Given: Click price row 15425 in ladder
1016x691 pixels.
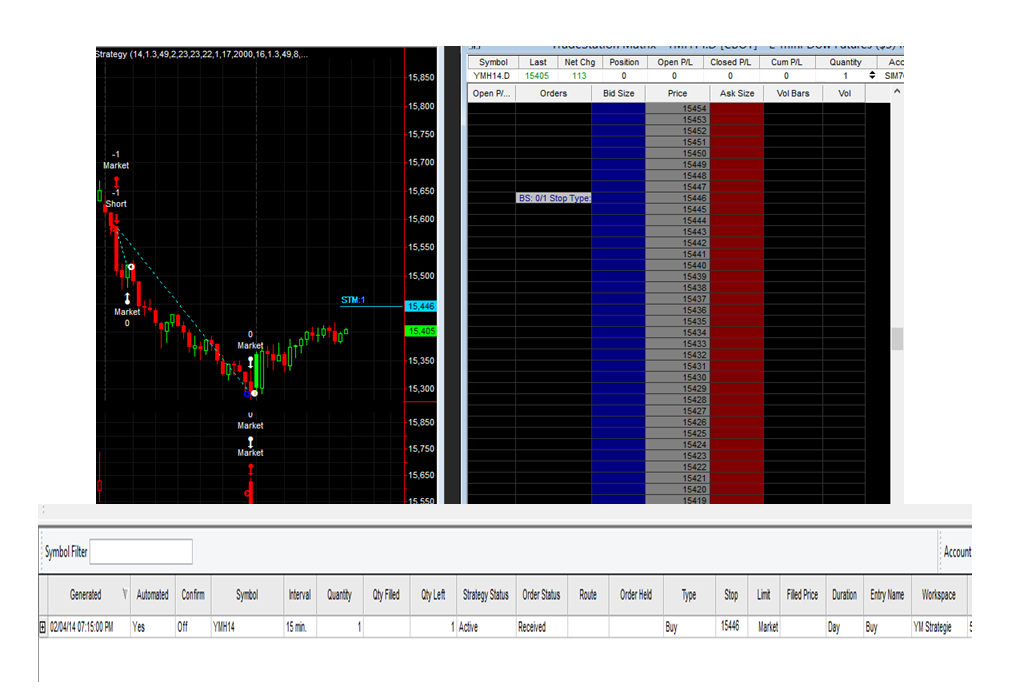Looking at the screenshot, I should pyautogui.click(x=678, y=434).
